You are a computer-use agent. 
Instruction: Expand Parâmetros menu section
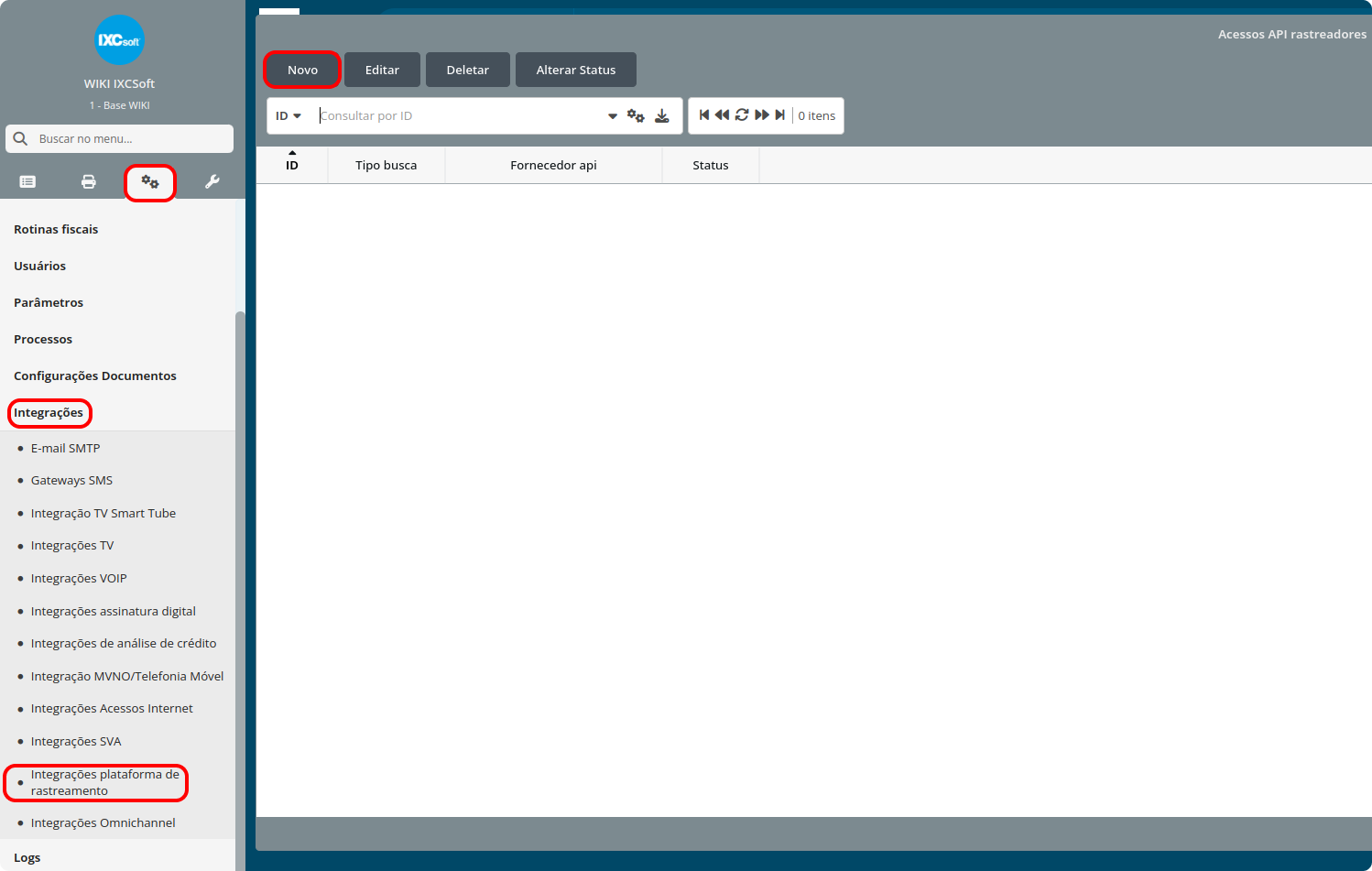click(49, 303)
